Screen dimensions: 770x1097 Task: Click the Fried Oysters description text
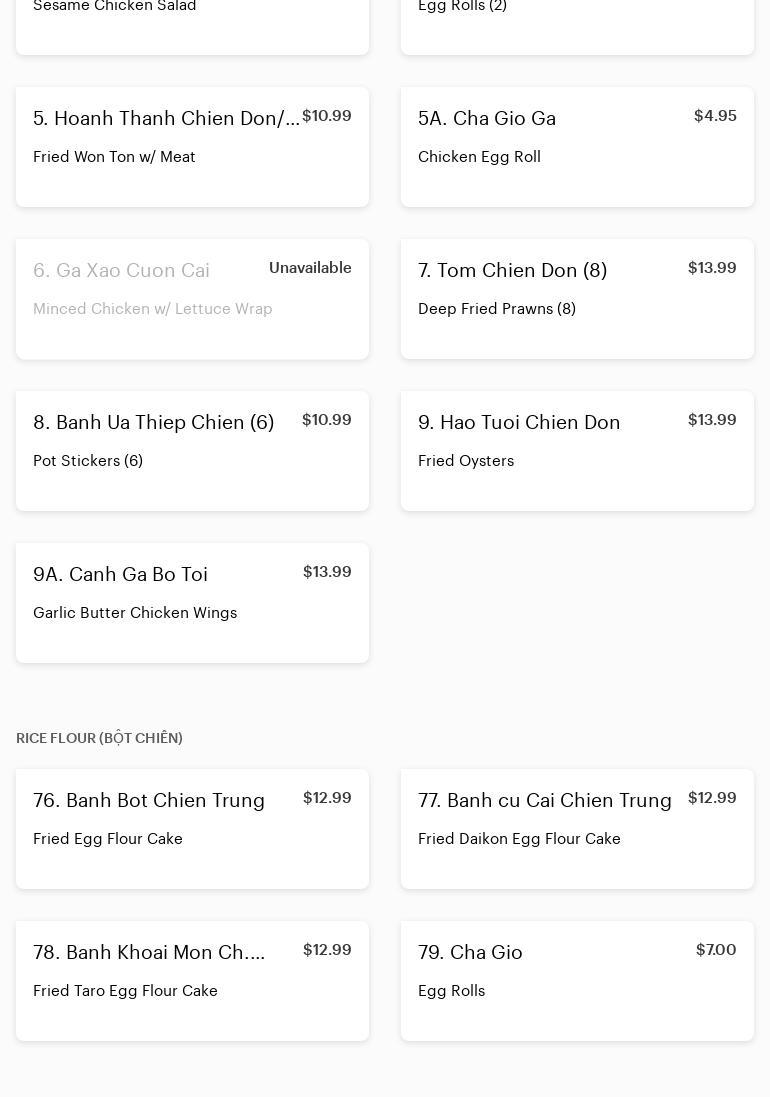466,461
